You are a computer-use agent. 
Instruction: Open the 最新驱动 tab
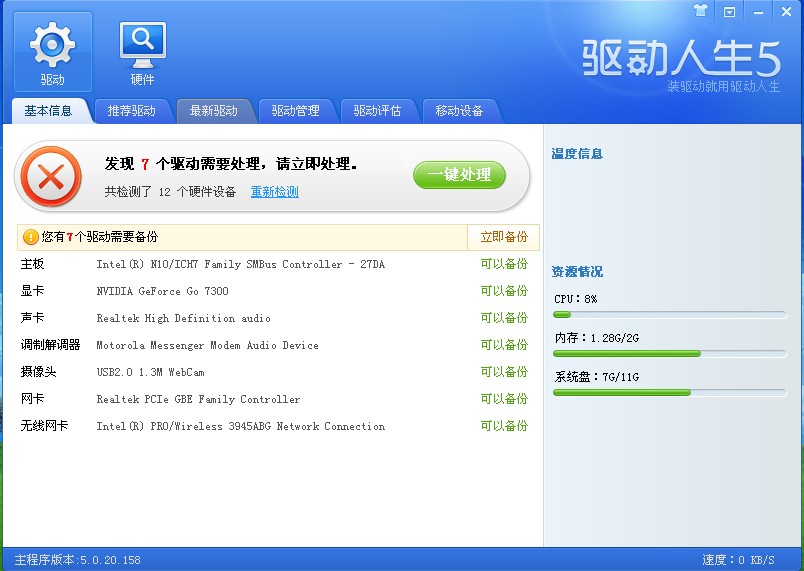coord(214,111)
